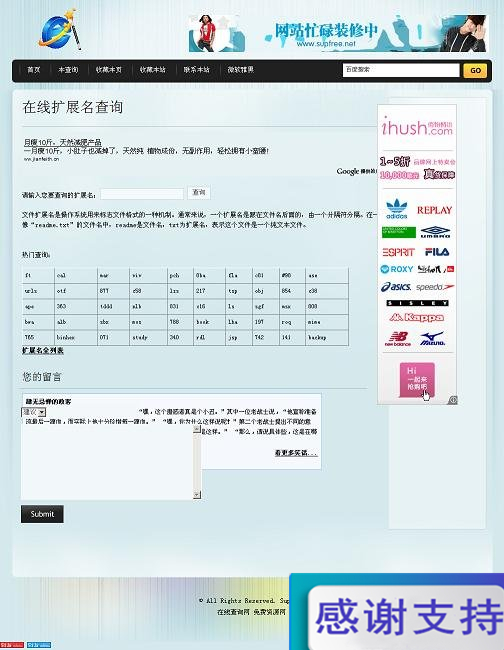Viewport: 504px width, 650px height.
Task: Open the message type dropdown
Action: (x=34, y=412)
